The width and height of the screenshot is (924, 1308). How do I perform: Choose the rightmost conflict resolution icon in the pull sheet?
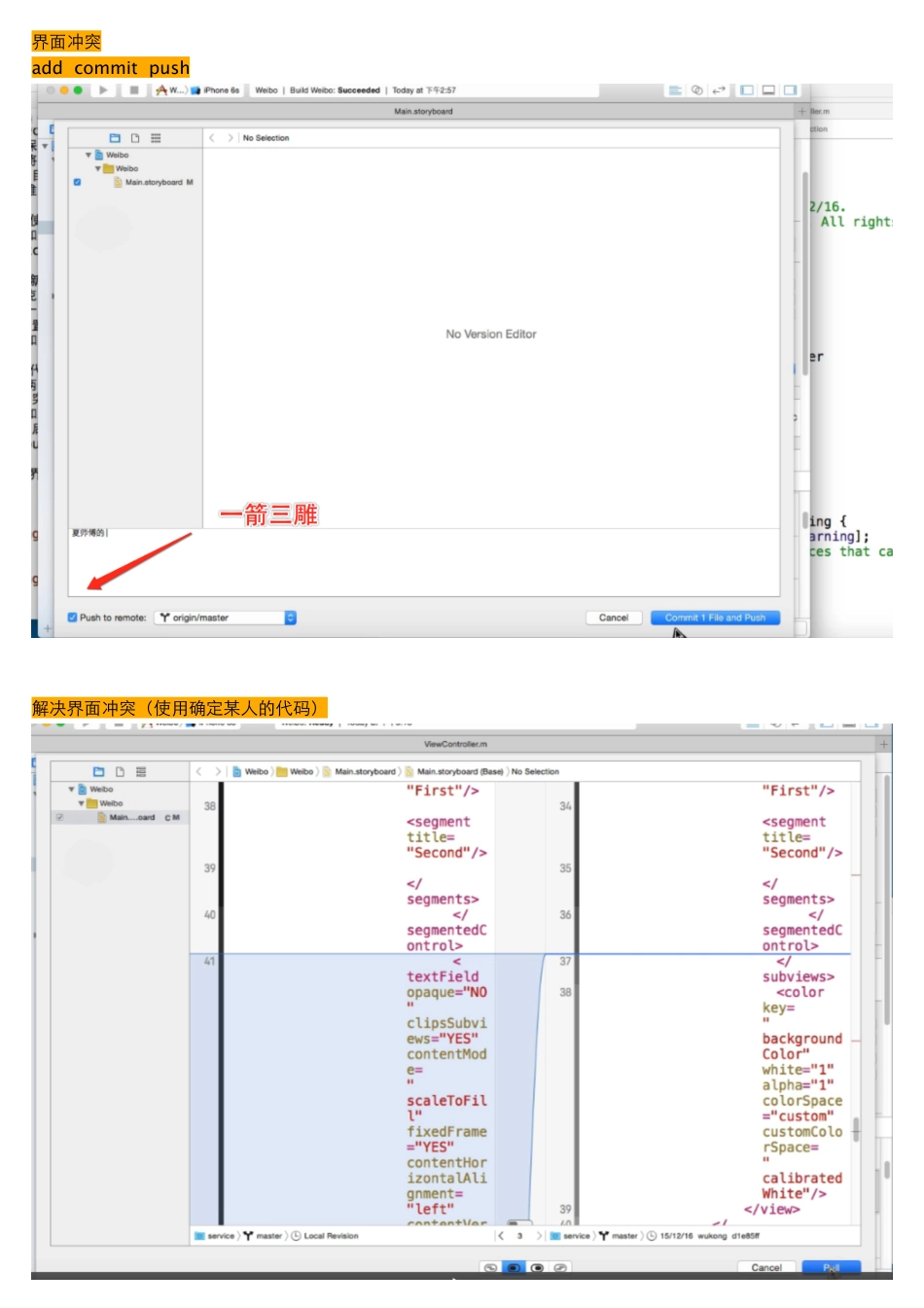[560, 1268]
